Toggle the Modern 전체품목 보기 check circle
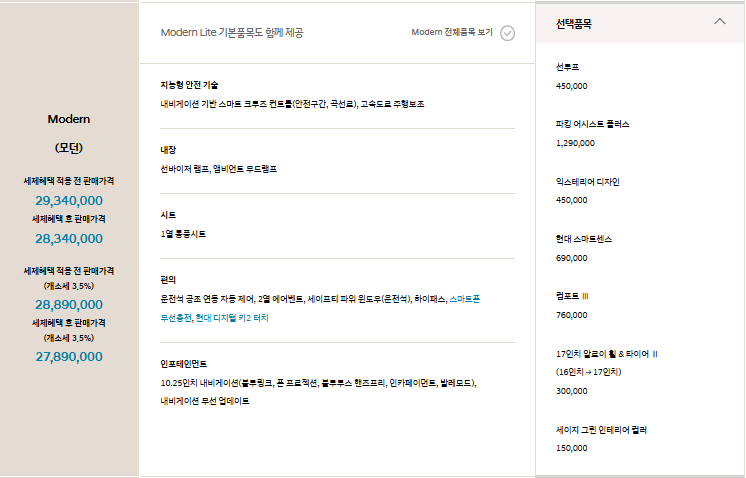746x478 pixels. coord(507,33)
